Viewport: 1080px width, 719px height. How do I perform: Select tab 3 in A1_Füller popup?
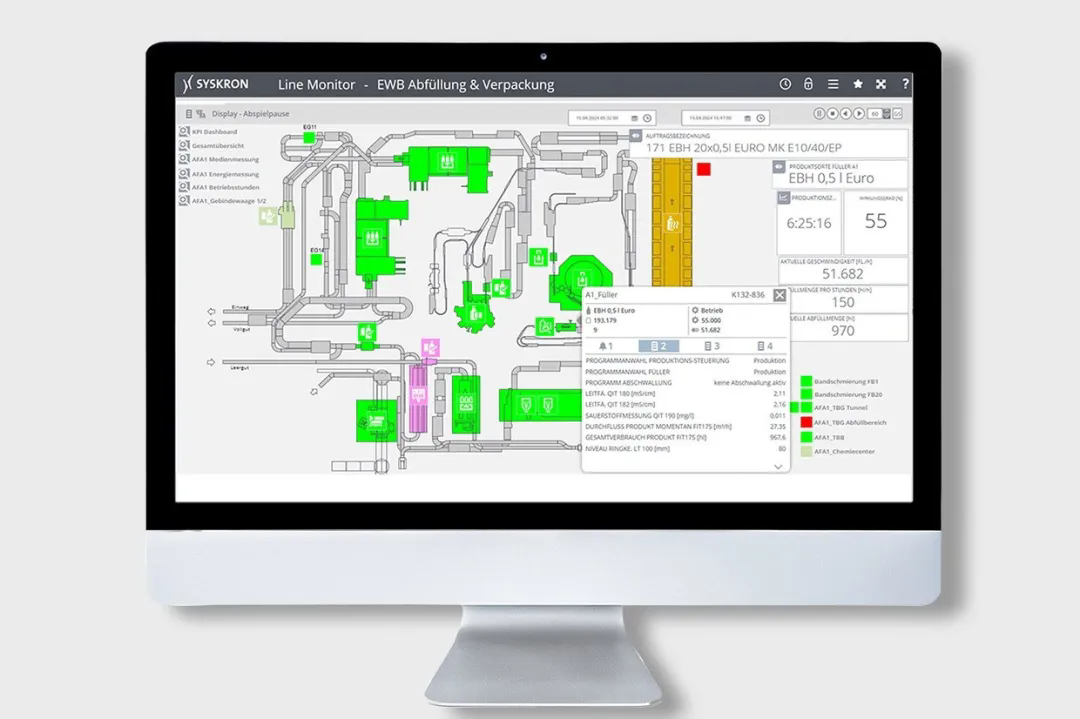pyautogui.click(x=711, y=346)
